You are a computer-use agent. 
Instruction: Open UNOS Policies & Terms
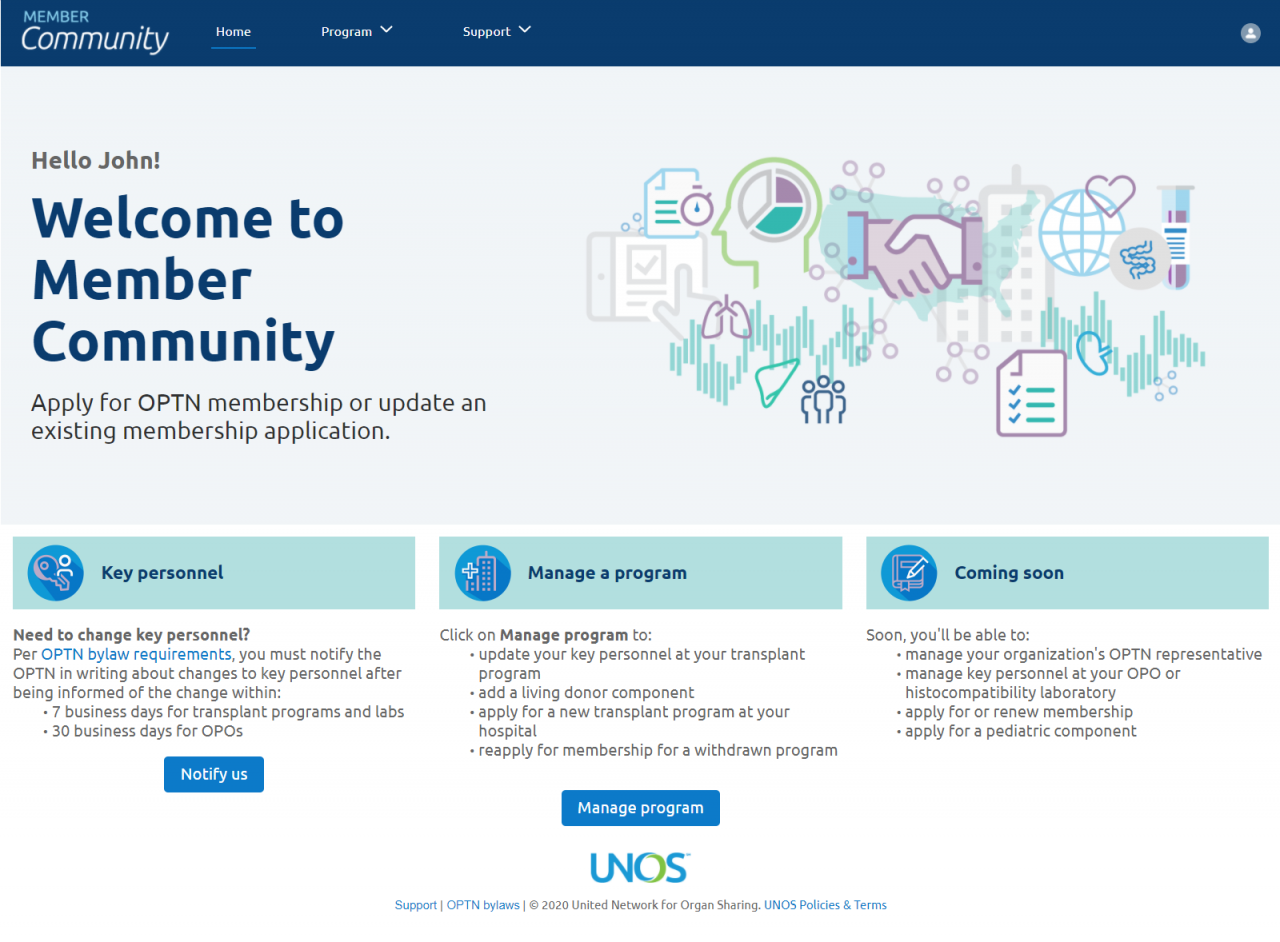coord(825,904)
